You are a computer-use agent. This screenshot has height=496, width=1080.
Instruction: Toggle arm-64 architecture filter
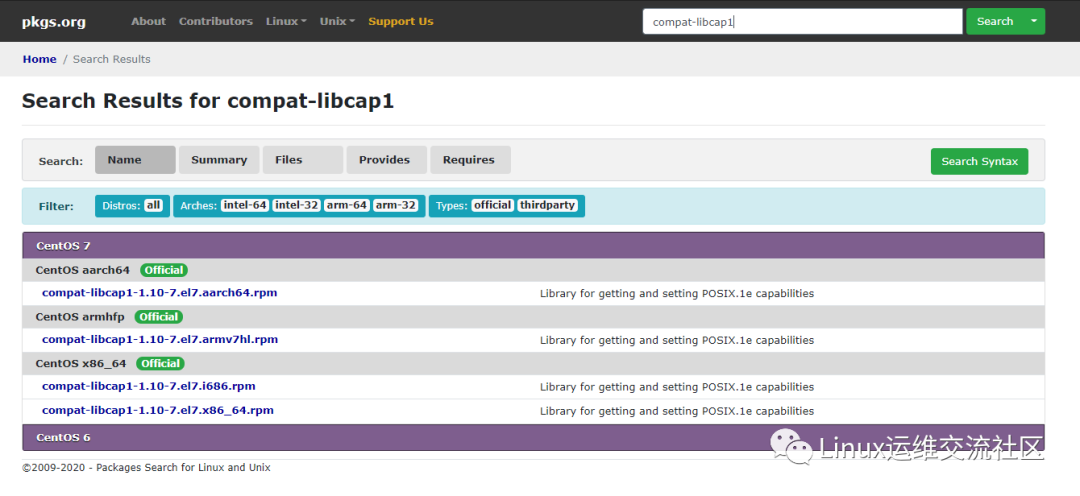coord(346,205)
